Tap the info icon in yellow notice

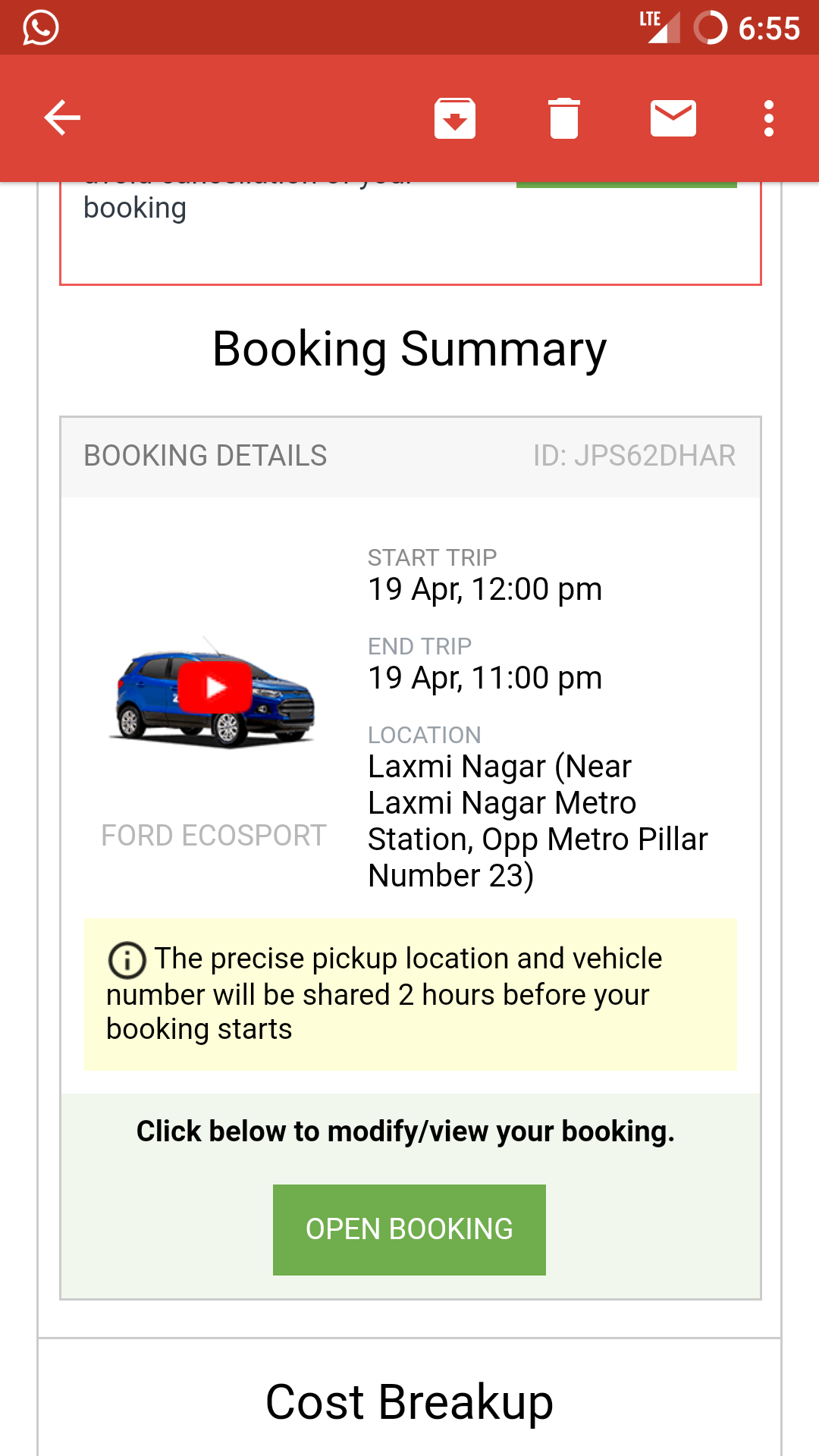(127, 960)
